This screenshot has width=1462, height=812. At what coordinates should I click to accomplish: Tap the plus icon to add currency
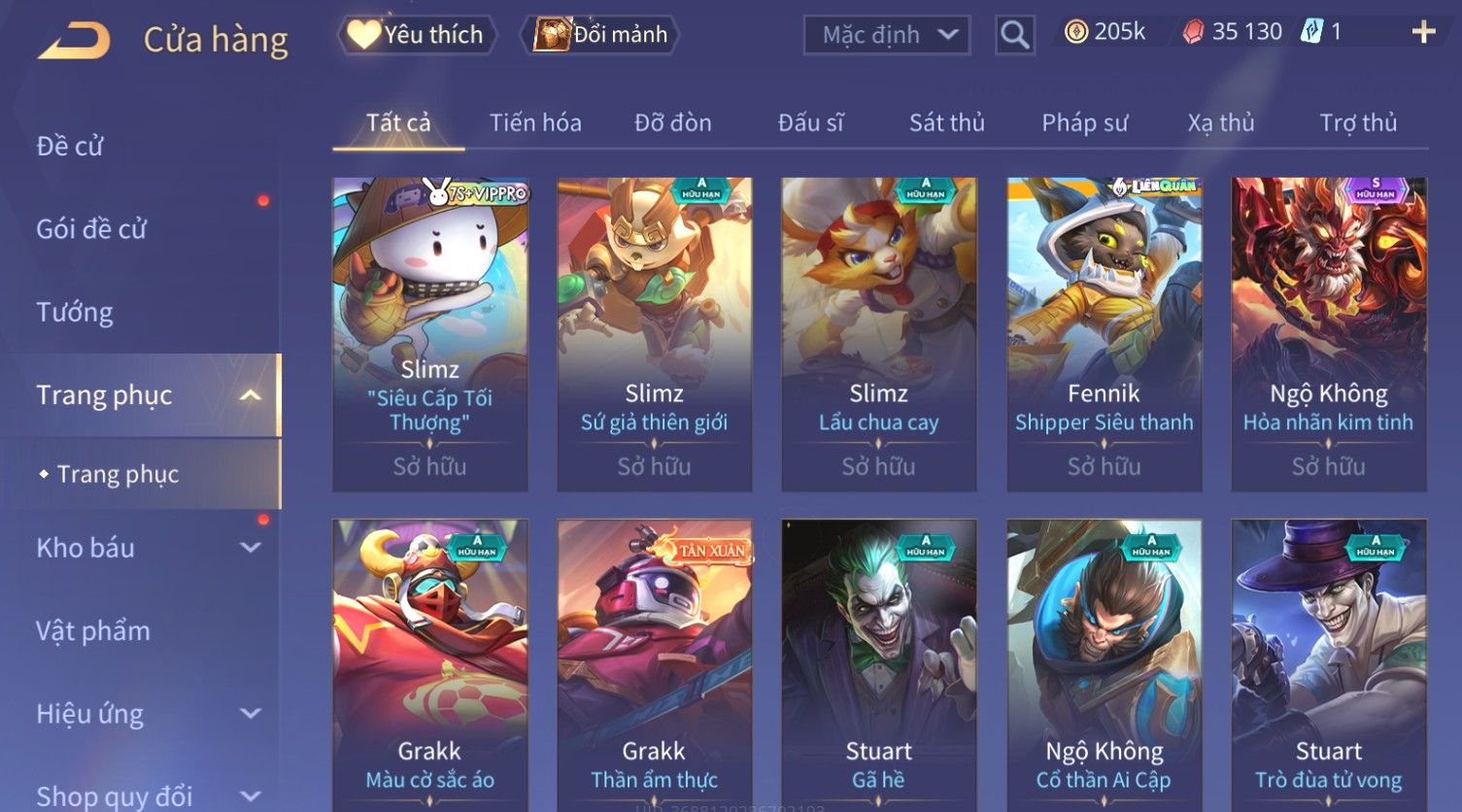click(1423, 32)
